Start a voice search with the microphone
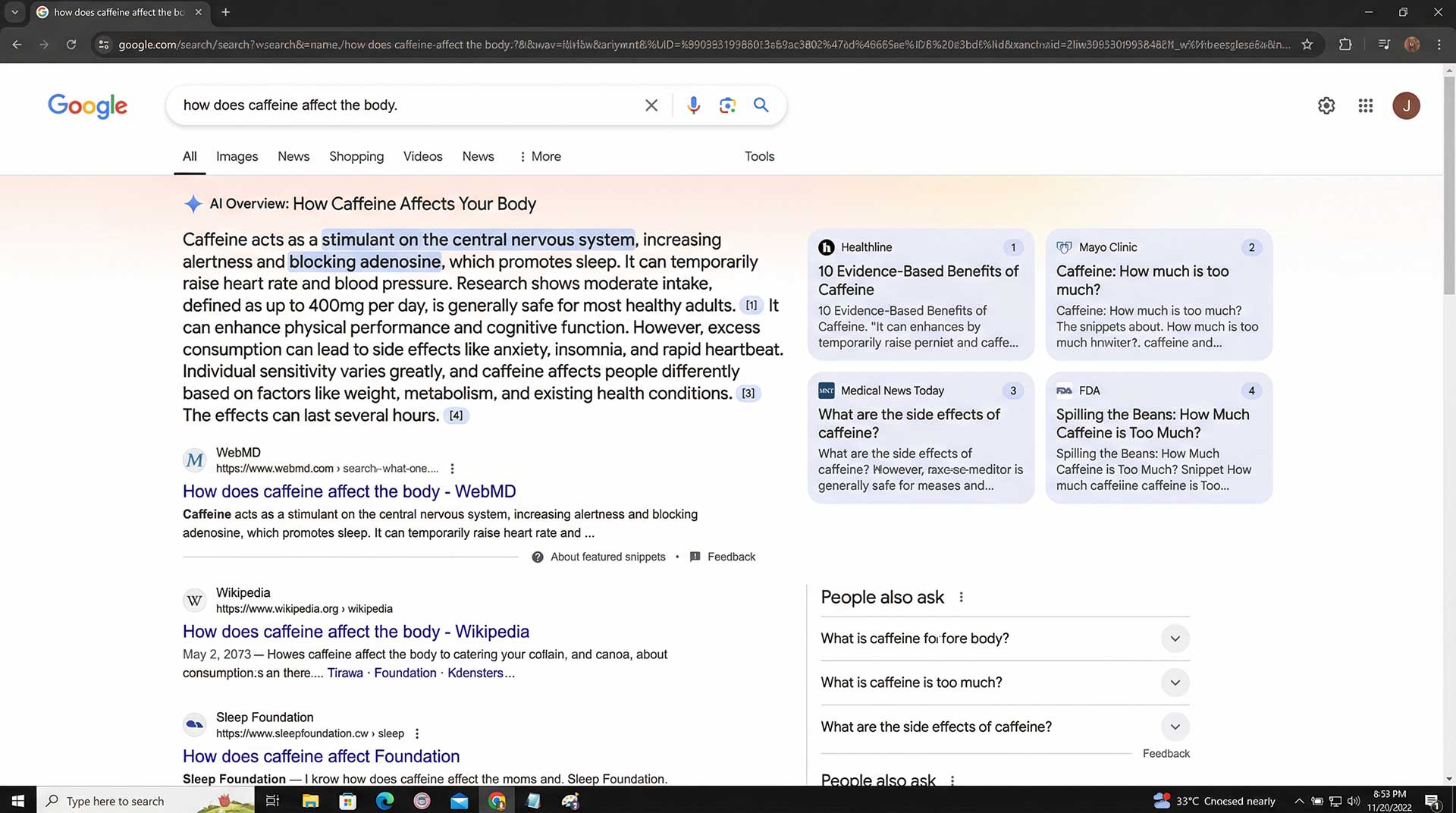The height and width of the screenshot is (813, 1456). pyautogui.click(x=693, y=105)
